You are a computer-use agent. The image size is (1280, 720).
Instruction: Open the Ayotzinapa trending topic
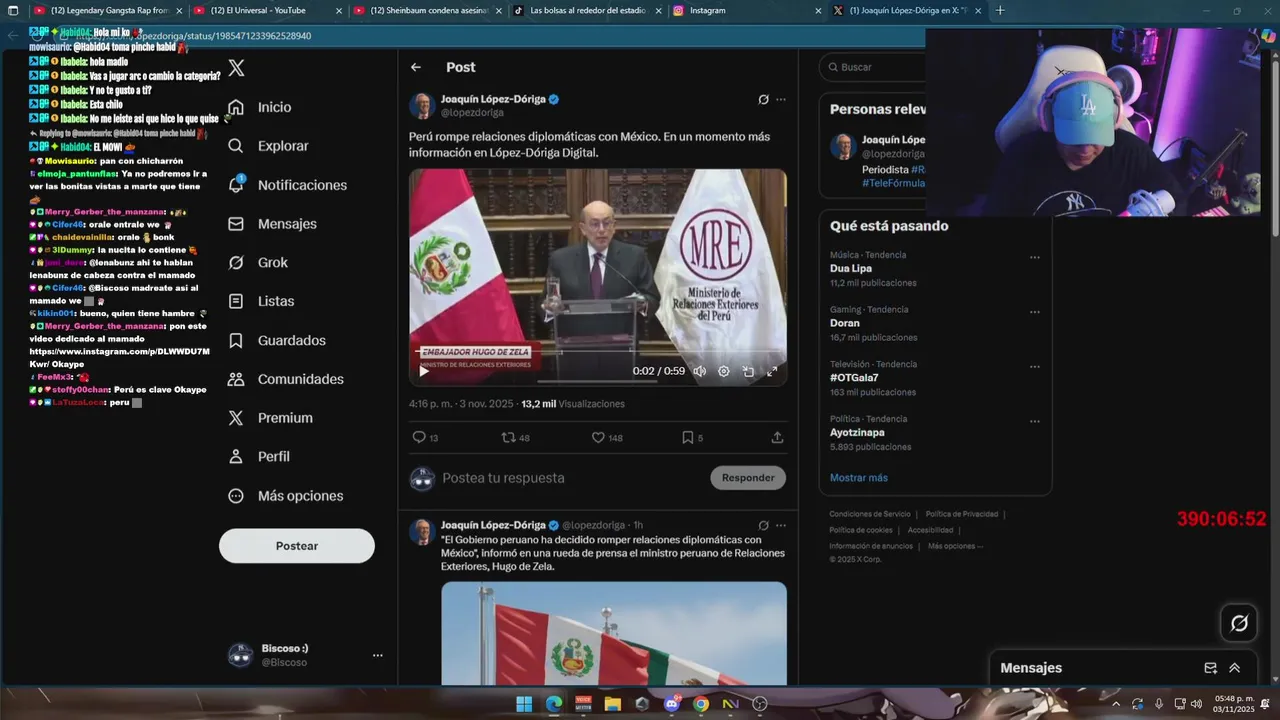857,433
